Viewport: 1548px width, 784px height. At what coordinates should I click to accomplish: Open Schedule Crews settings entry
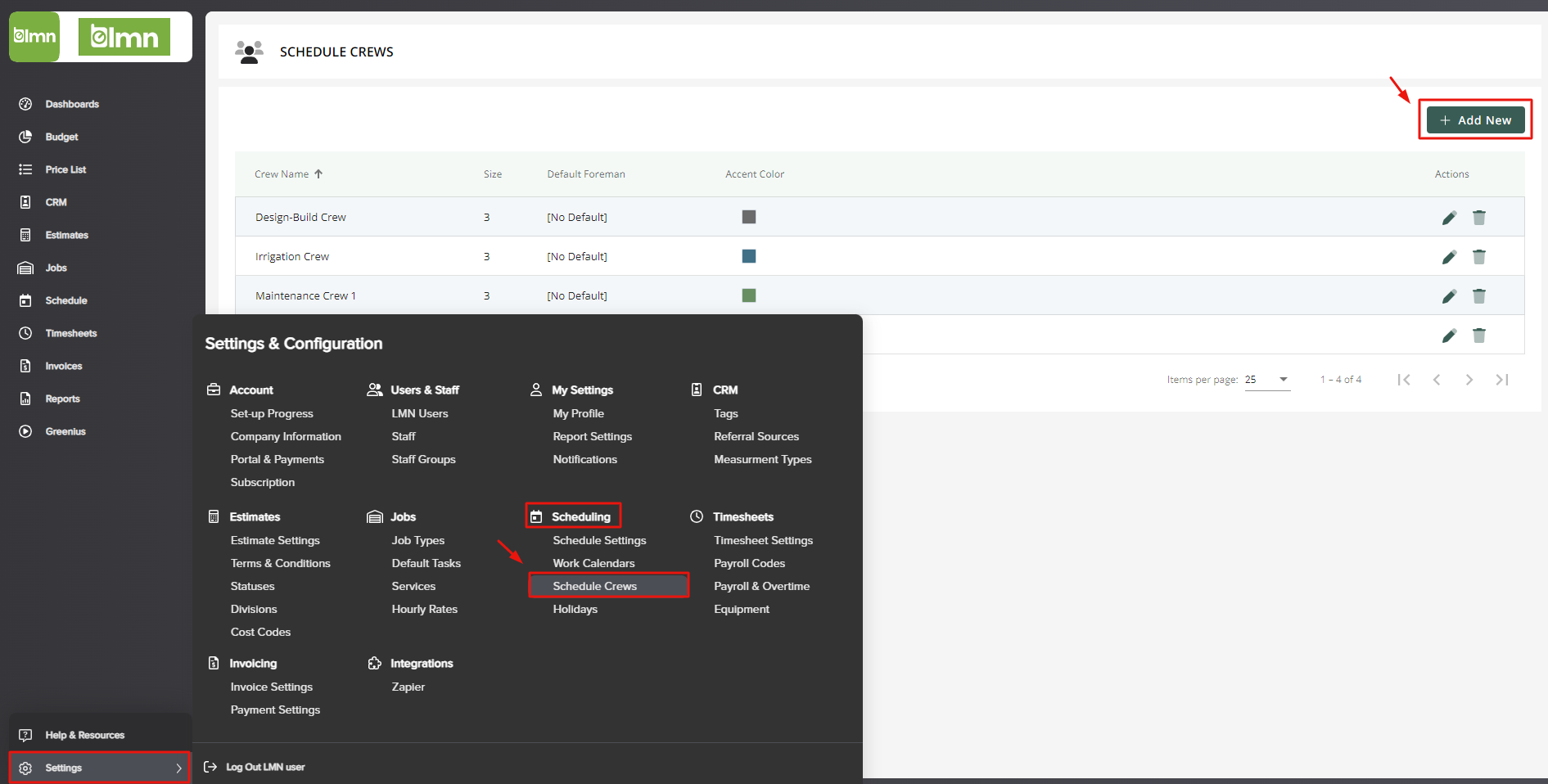click(x=608, y=586)
